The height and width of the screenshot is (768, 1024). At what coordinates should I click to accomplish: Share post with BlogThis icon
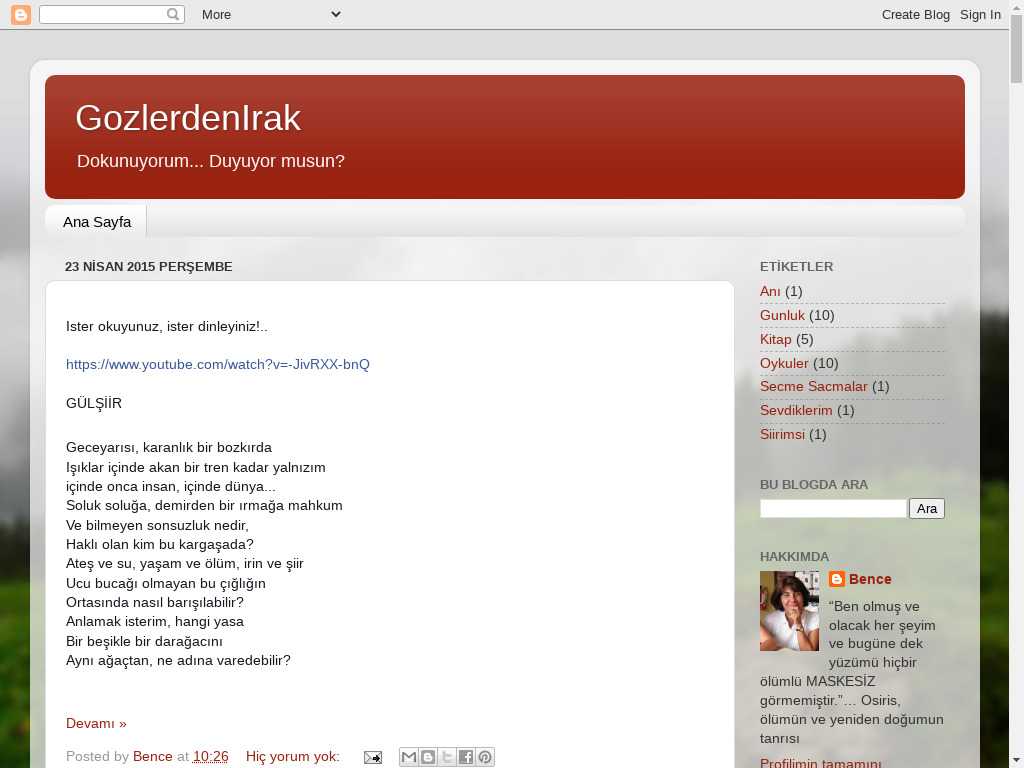tap(427, 757)
